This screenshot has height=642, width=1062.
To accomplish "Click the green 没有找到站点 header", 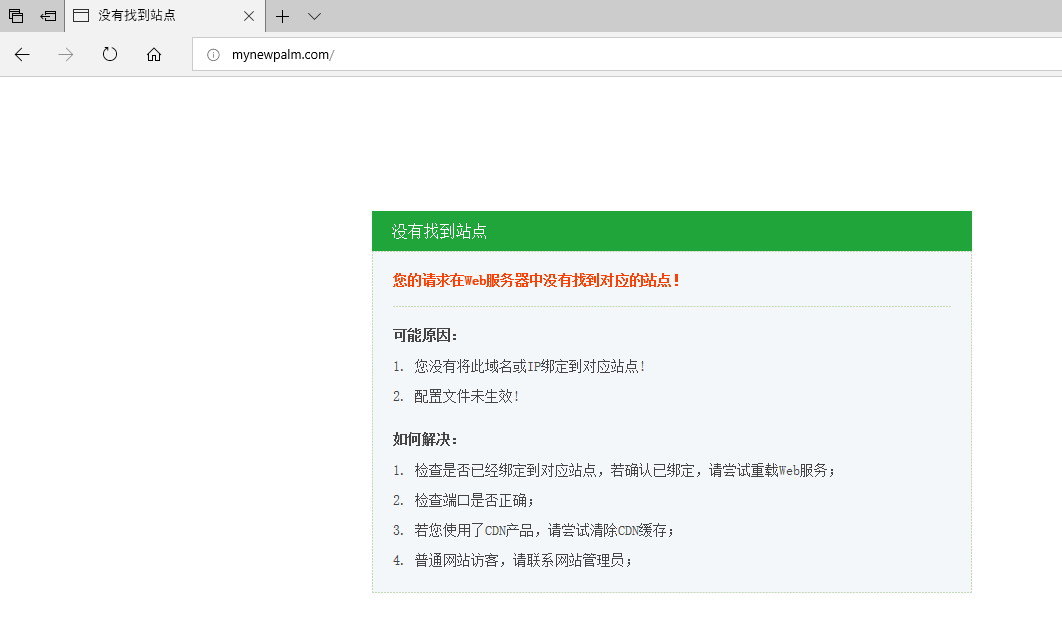I will (x=672, y=231).
